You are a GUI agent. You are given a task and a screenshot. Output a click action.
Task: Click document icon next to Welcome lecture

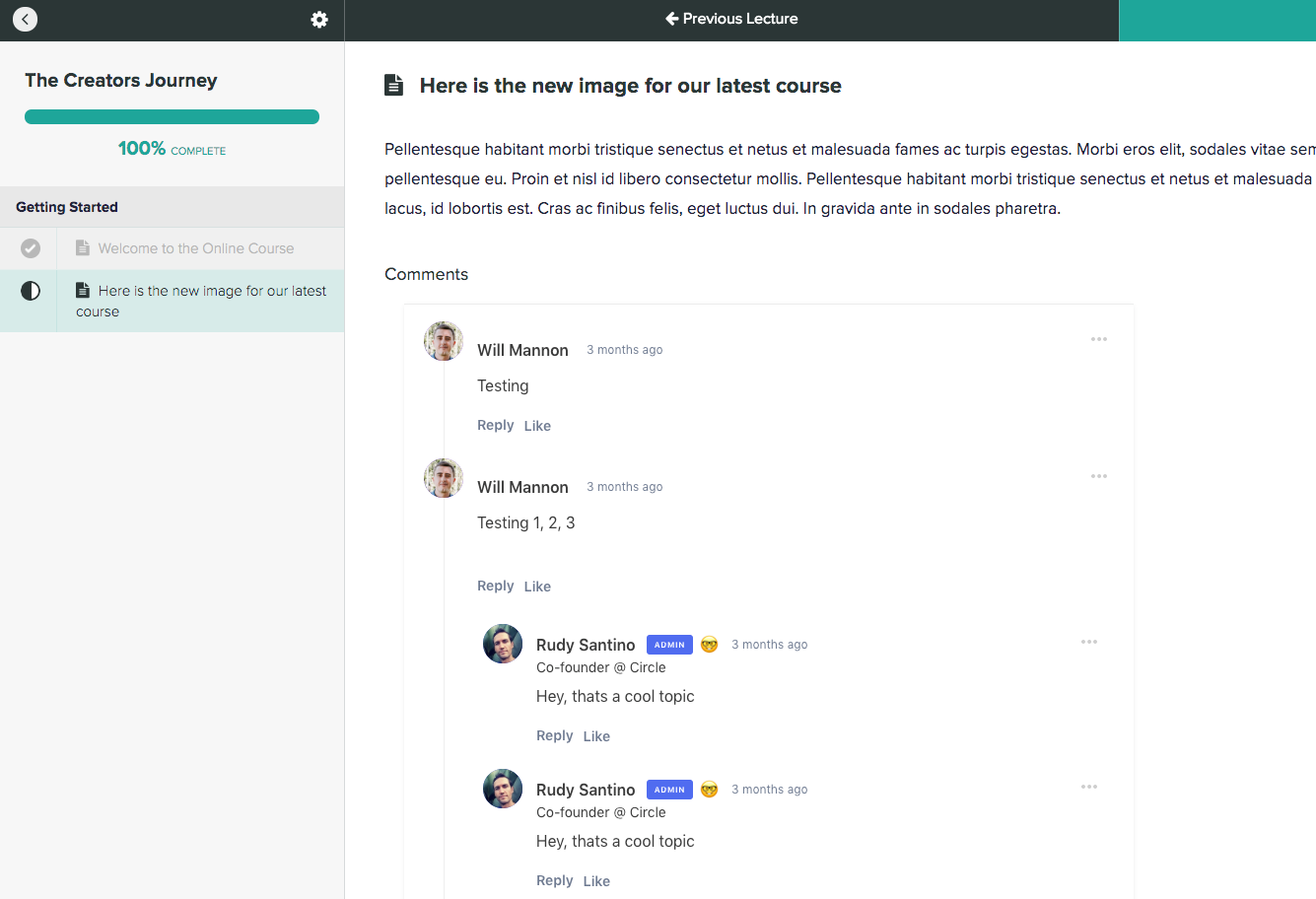click(x=83, y=248)
